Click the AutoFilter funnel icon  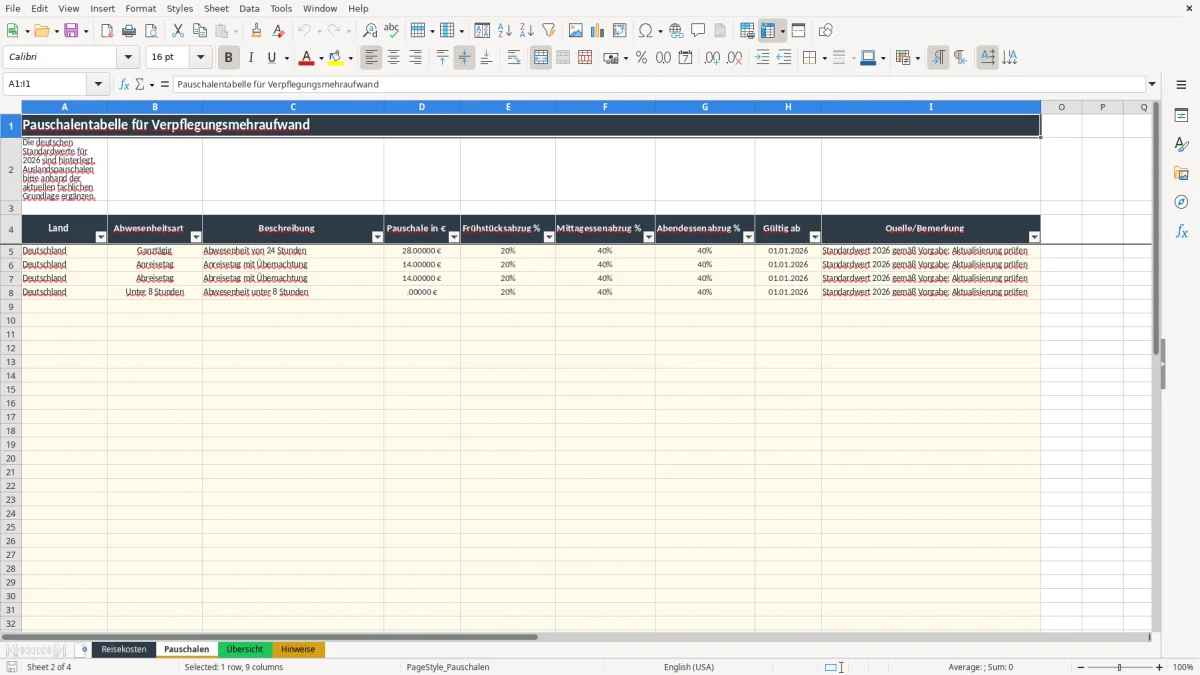coord(549,31)
